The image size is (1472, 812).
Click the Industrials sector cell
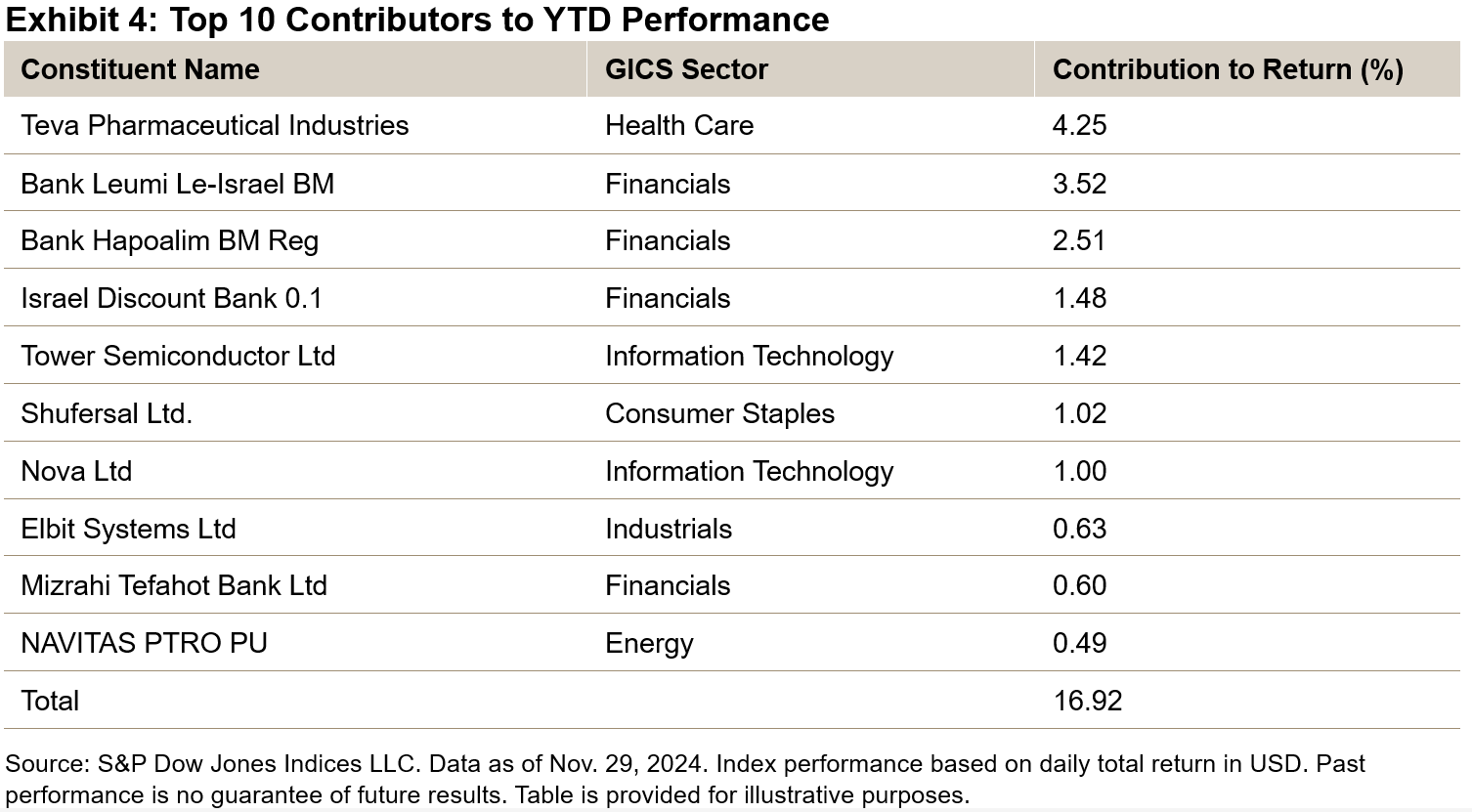[x=669, y=529]
